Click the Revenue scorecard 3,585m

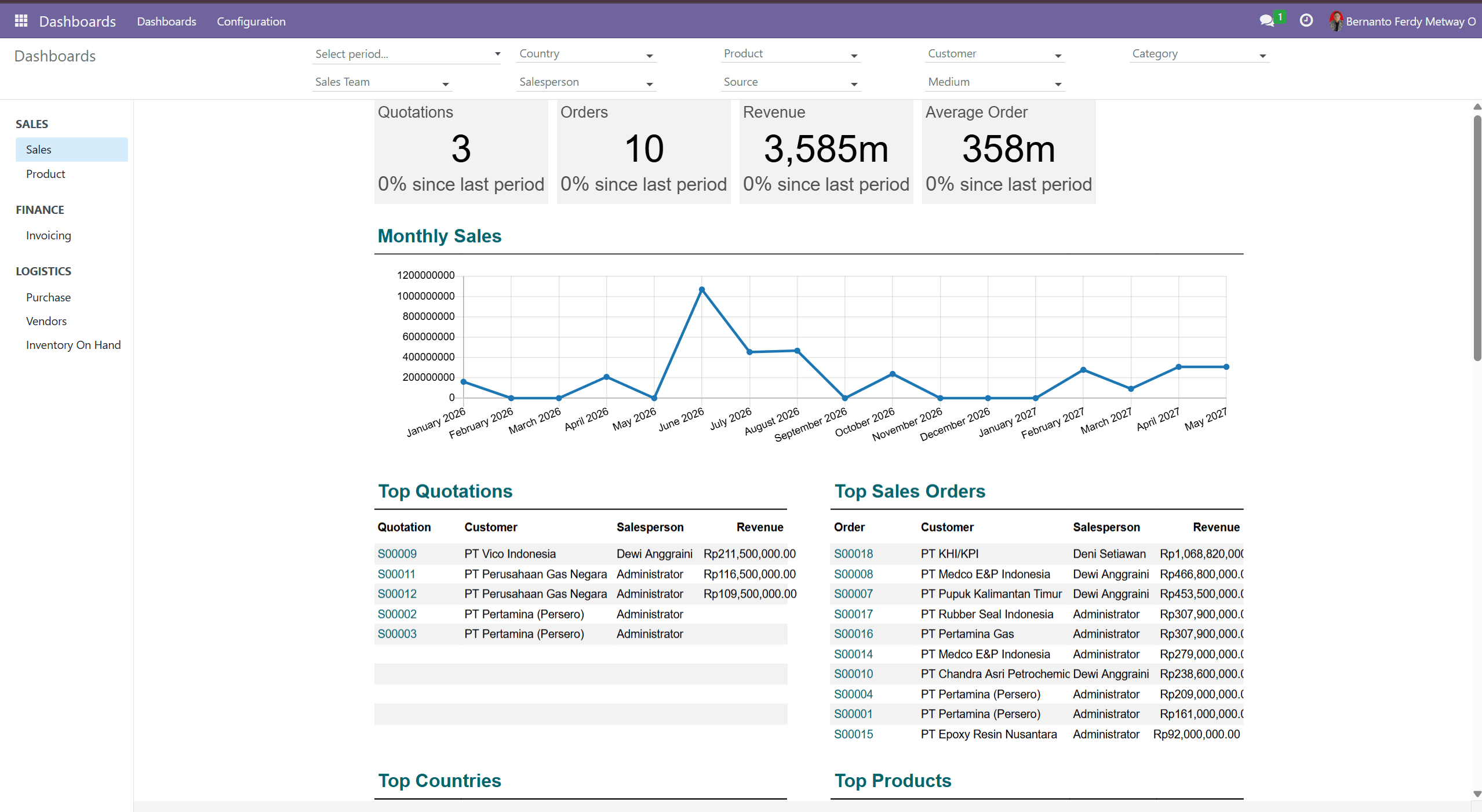(x=826, y=149)
